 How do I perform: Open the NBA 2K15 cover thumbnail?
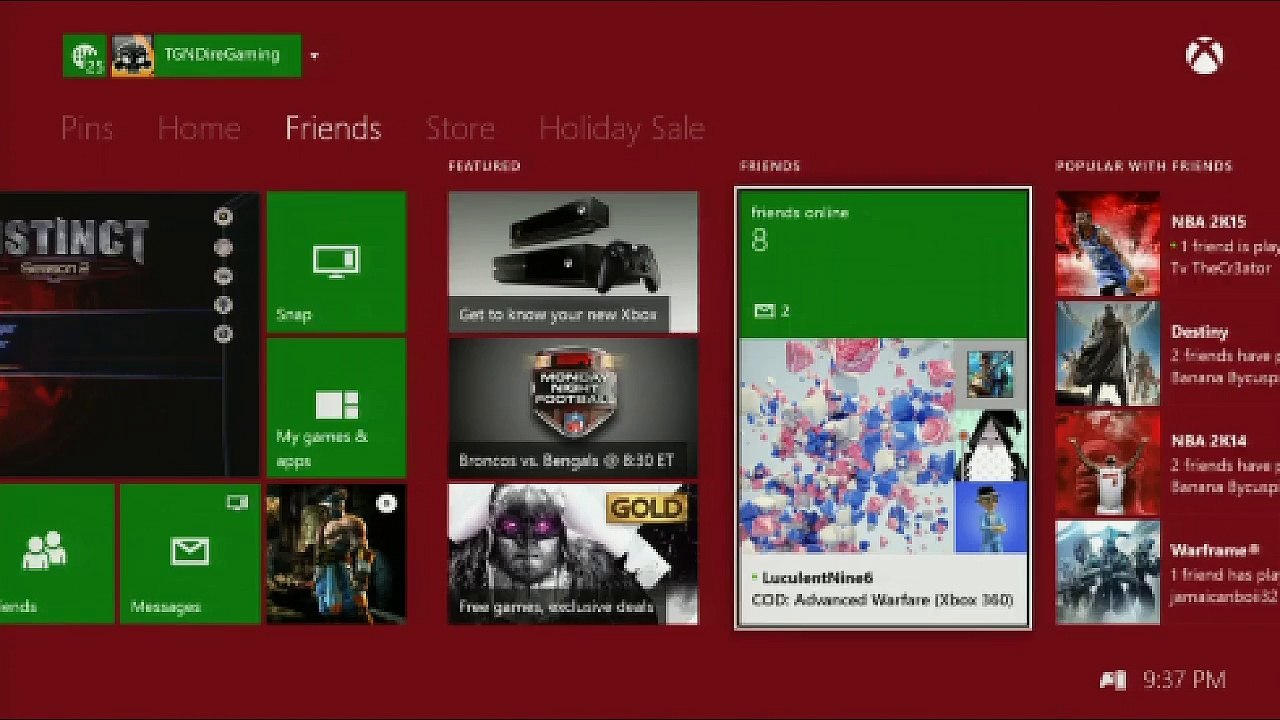point(1108,244)
